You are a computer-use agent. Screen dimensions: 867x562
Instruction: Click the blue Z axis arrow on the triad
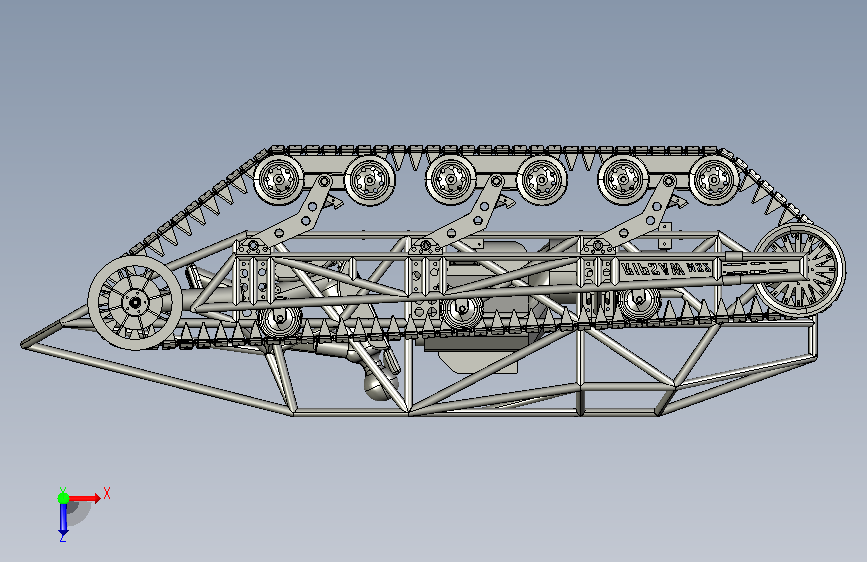pos(63,520)
